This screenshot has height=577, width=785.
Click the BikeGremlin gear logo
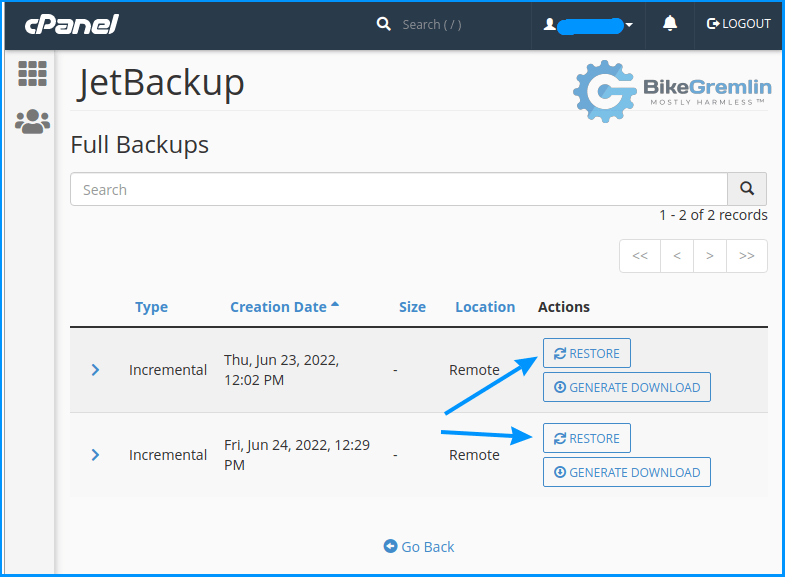pyautogui.click(x=604, y=91)
